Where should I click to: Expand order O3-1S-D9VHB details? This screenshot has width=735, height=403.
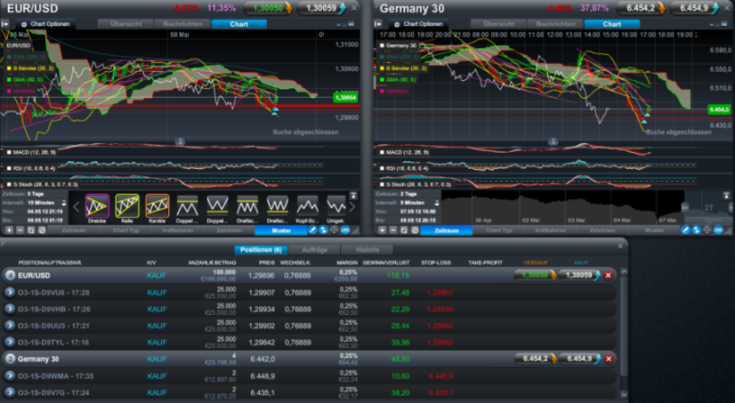(x=10, y=309)
